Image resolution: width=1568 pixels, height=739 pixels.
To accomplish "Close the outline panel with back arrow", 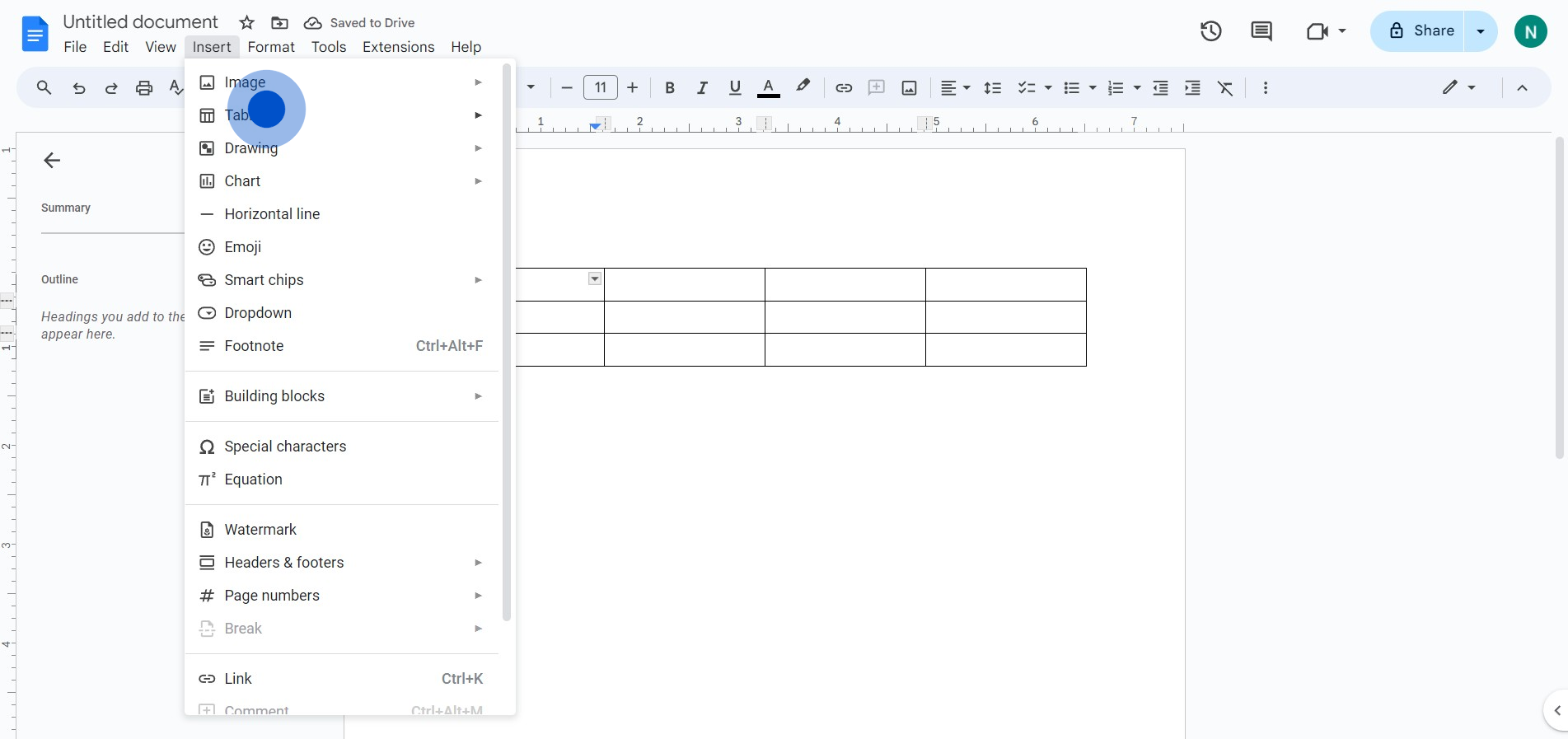I will pyautogui.click(x=52, y=161).
